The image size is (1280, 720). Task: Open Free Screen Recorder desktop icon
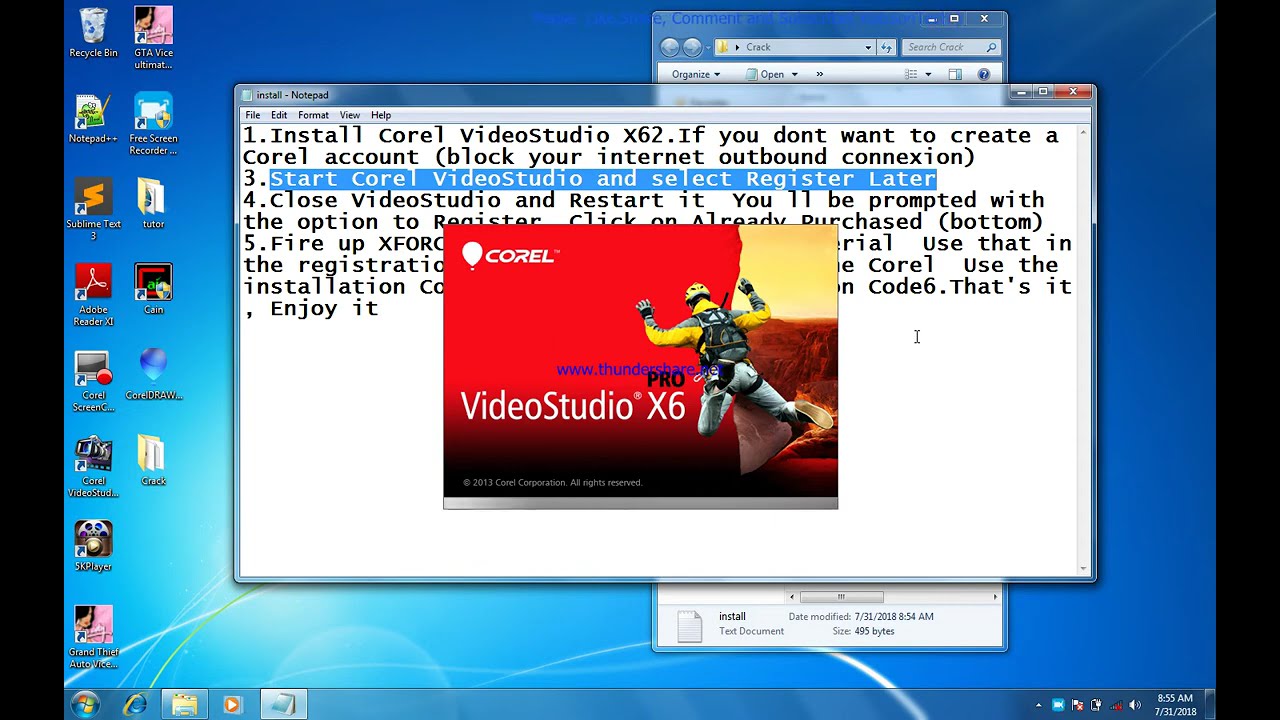(x=153, y=124)
